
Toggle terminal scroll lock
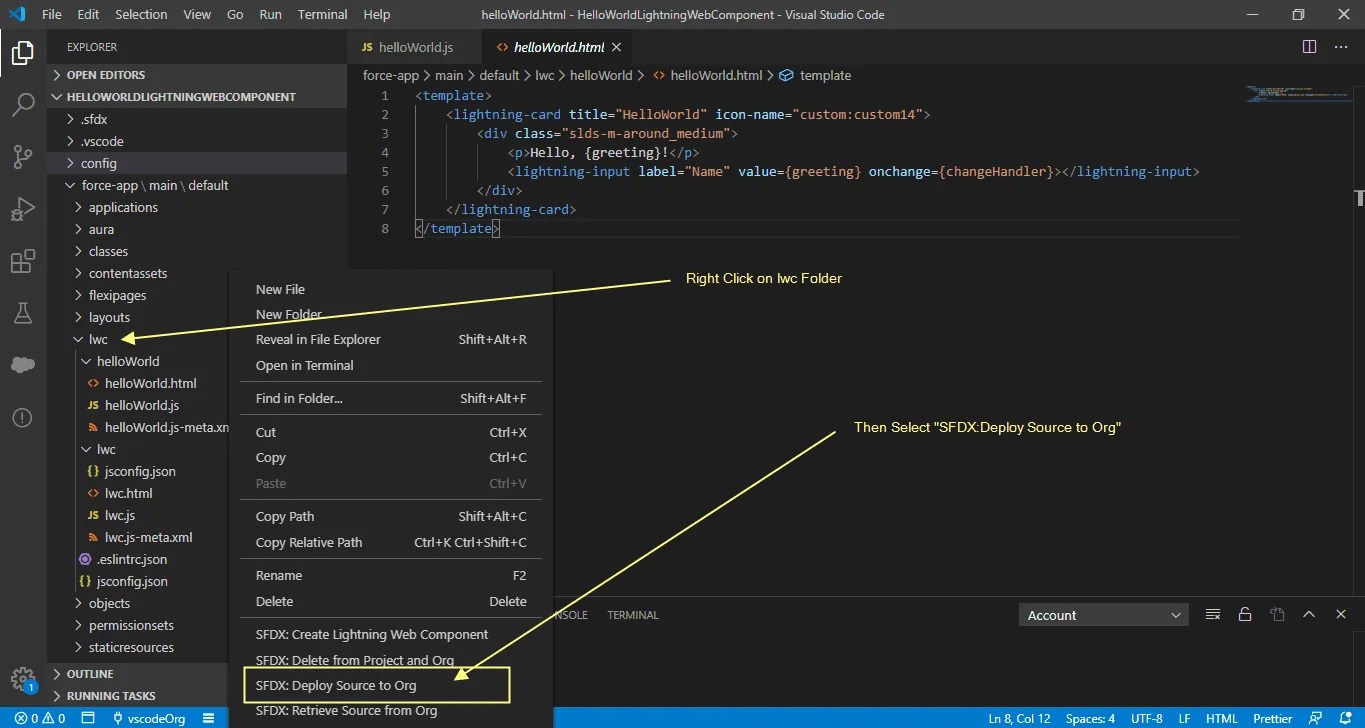tap(1245, 614)
